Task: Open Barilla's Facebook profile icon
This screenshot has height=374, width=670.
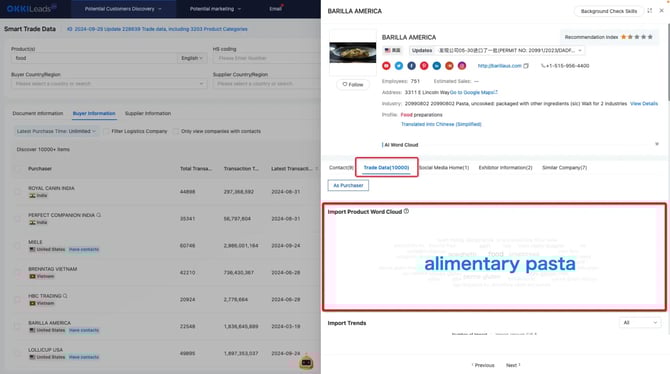Action: [411, 66]
